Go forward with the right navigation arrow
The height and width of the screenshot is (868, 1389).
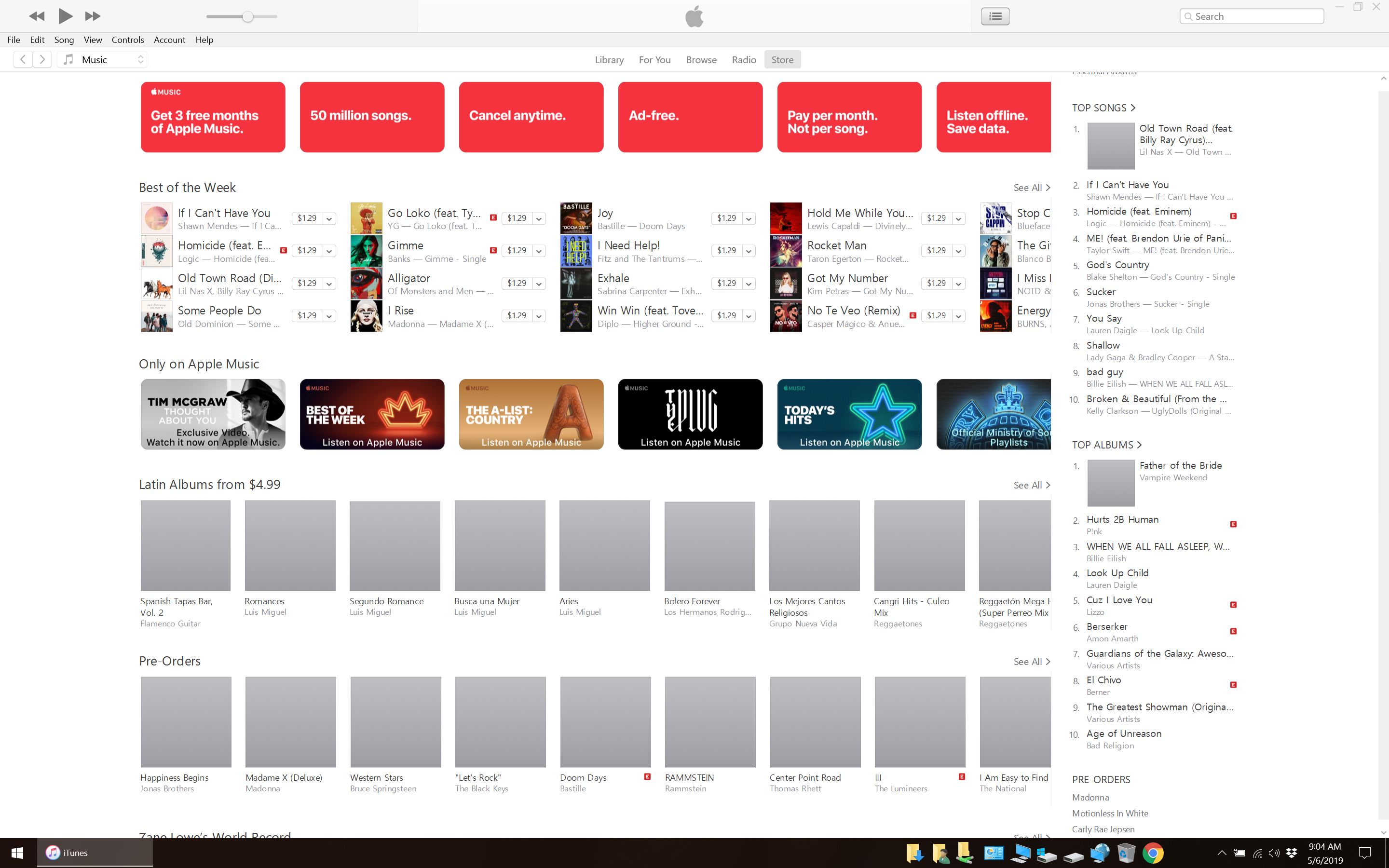click(42, 59)
